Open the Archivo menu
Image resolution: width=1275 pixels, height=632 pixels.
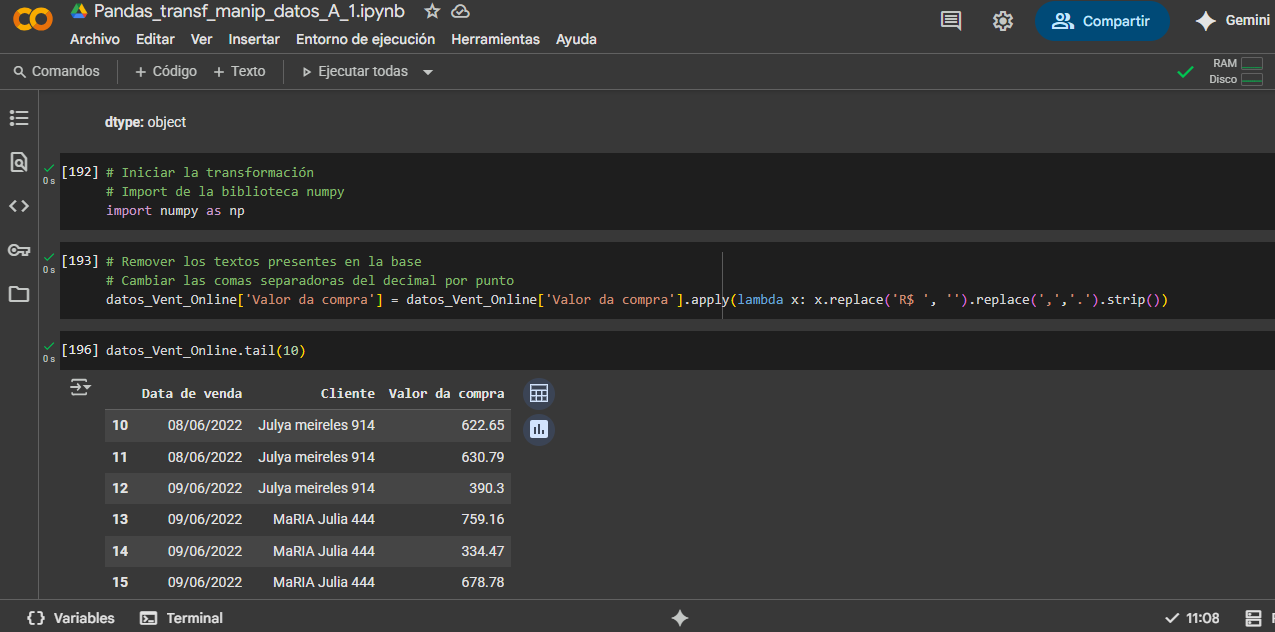click(x=95, y=39)
